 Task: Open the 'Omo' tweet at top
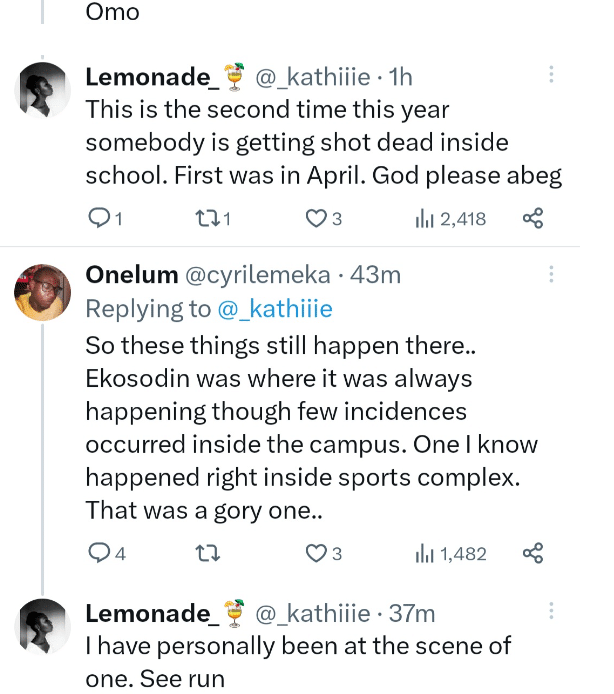[112, 13]
